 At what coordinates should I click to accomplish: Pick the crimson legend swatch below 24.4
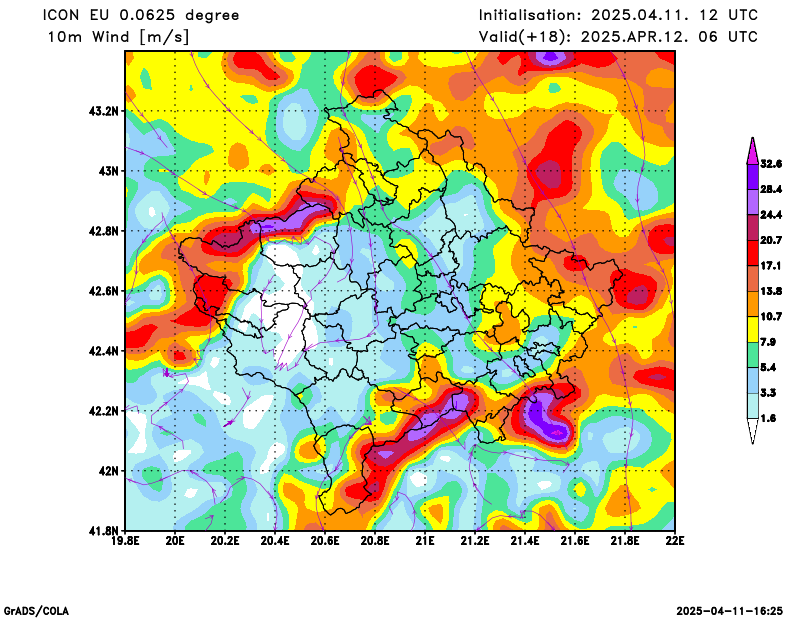(x=752, y=228)
